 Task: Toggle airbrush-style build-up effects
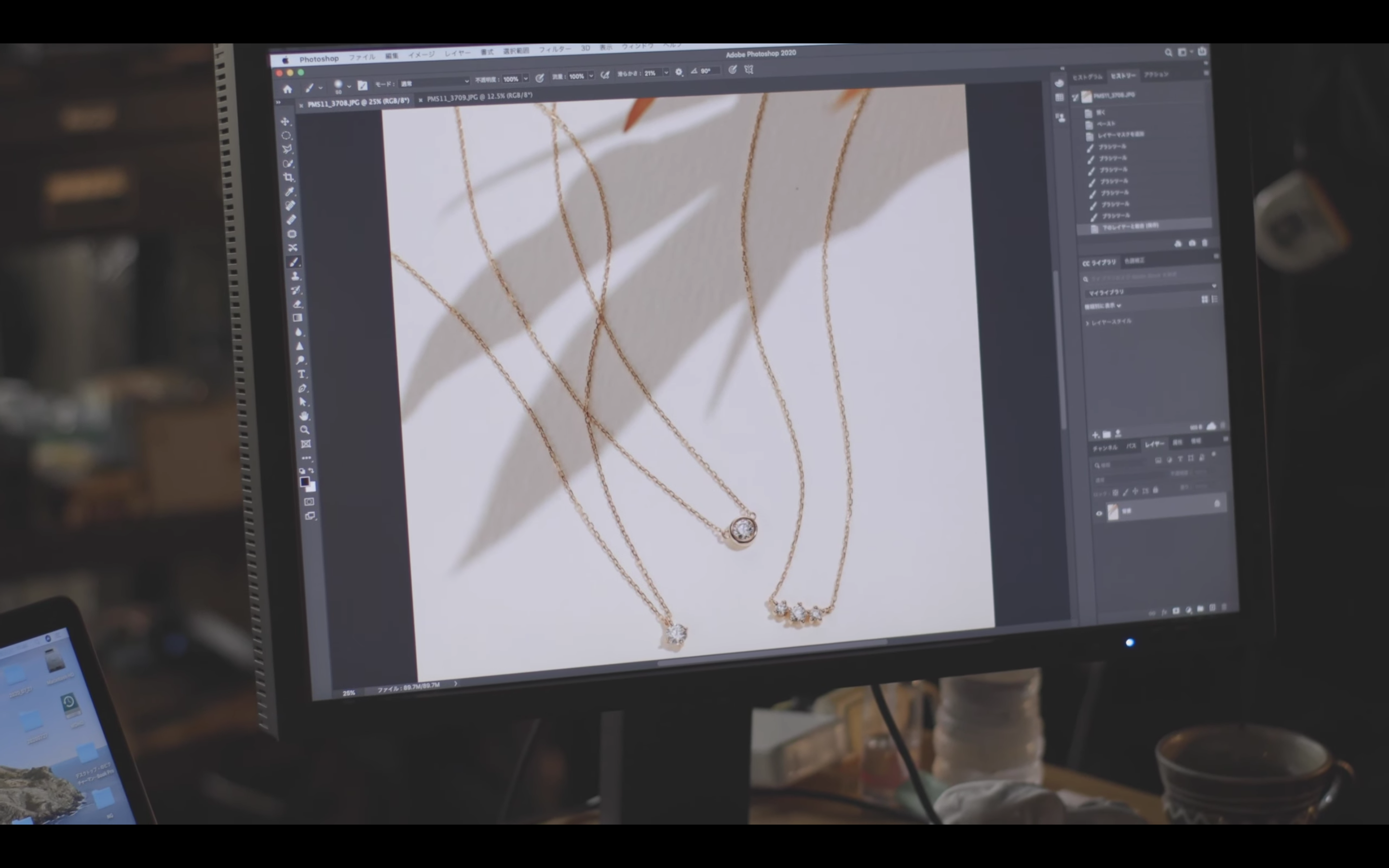pos(605,75)
